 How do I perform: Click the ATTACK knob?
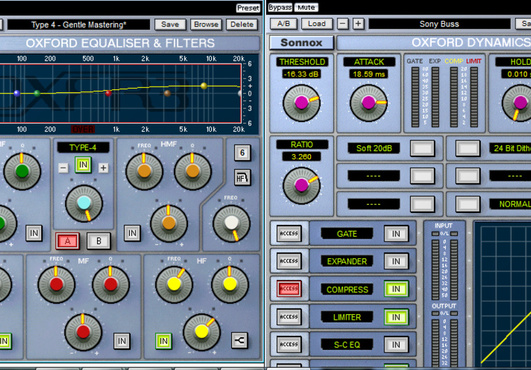click(368, 103)
